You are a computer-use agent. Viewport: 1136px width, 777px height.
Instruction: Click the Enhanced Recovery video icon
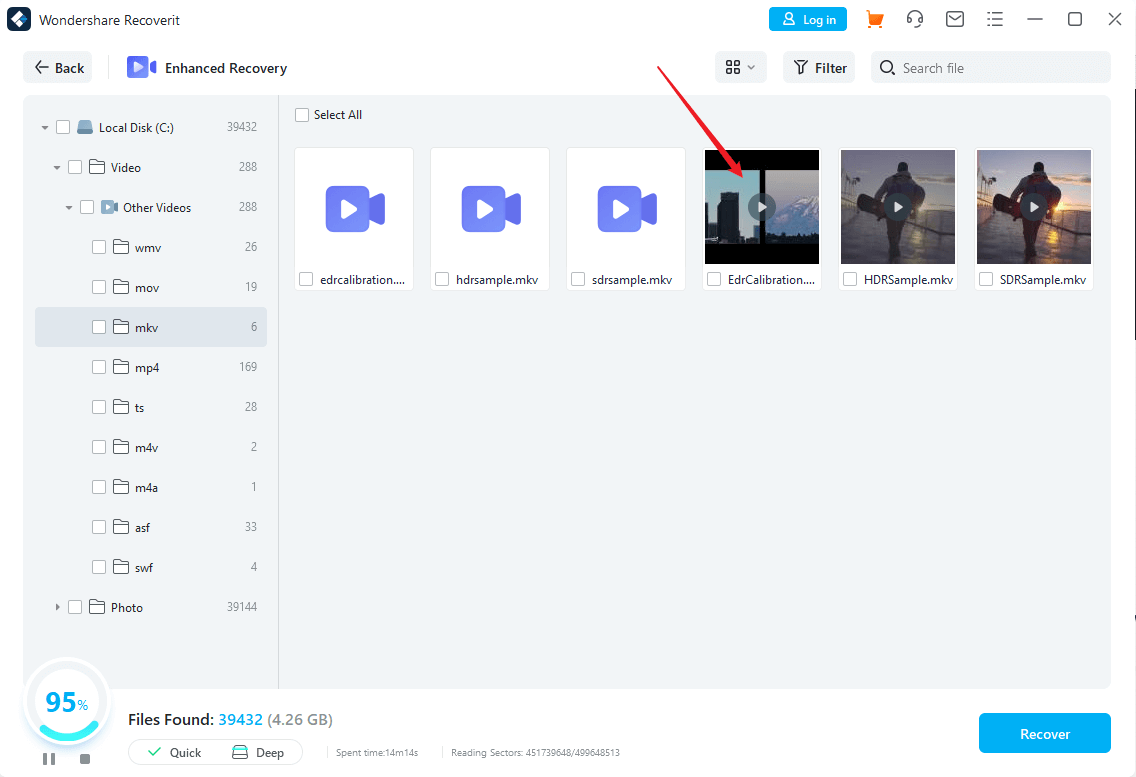point(141,67)
